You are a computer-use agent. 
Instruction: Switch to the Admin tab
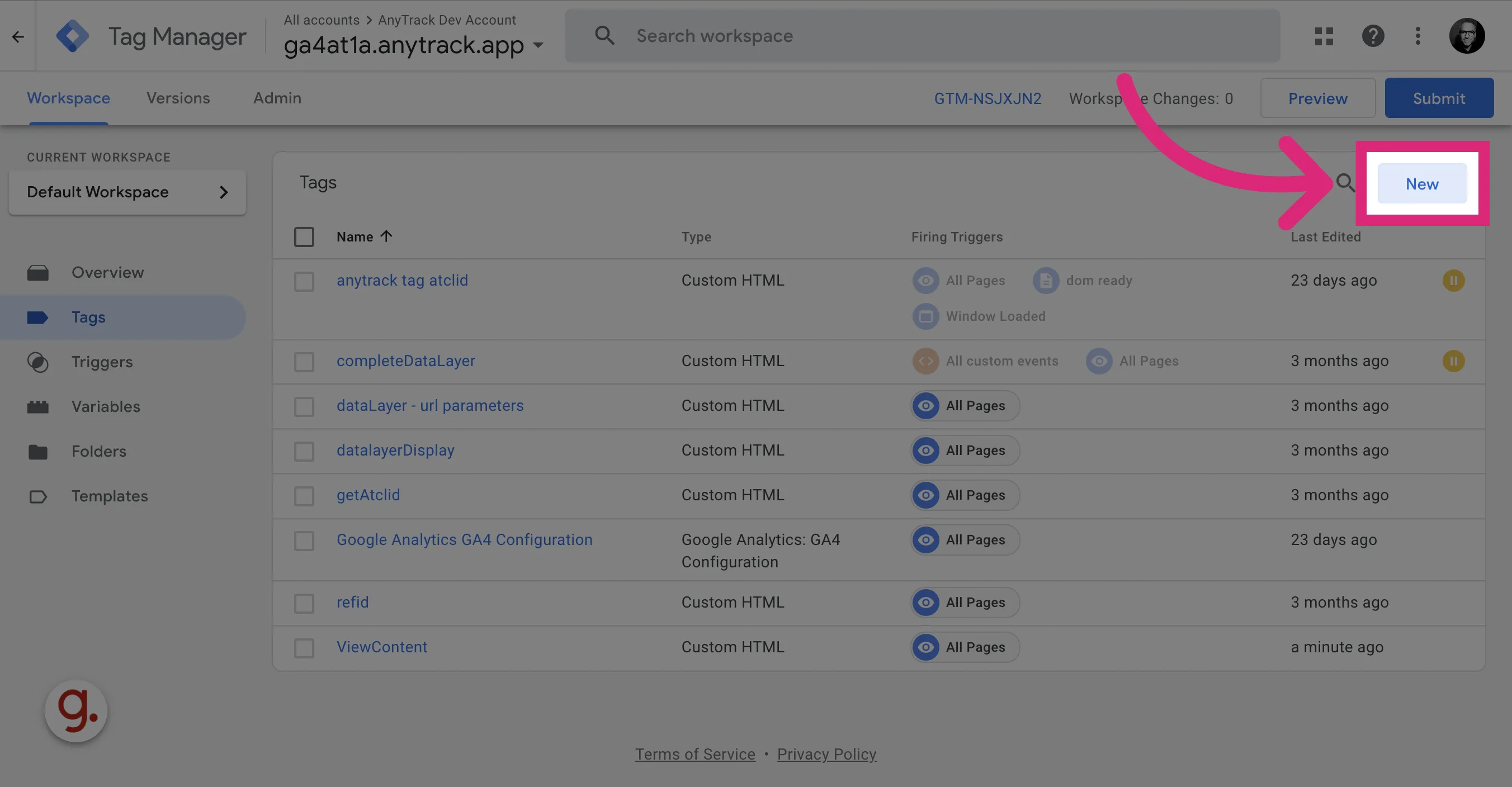[278, 98]
